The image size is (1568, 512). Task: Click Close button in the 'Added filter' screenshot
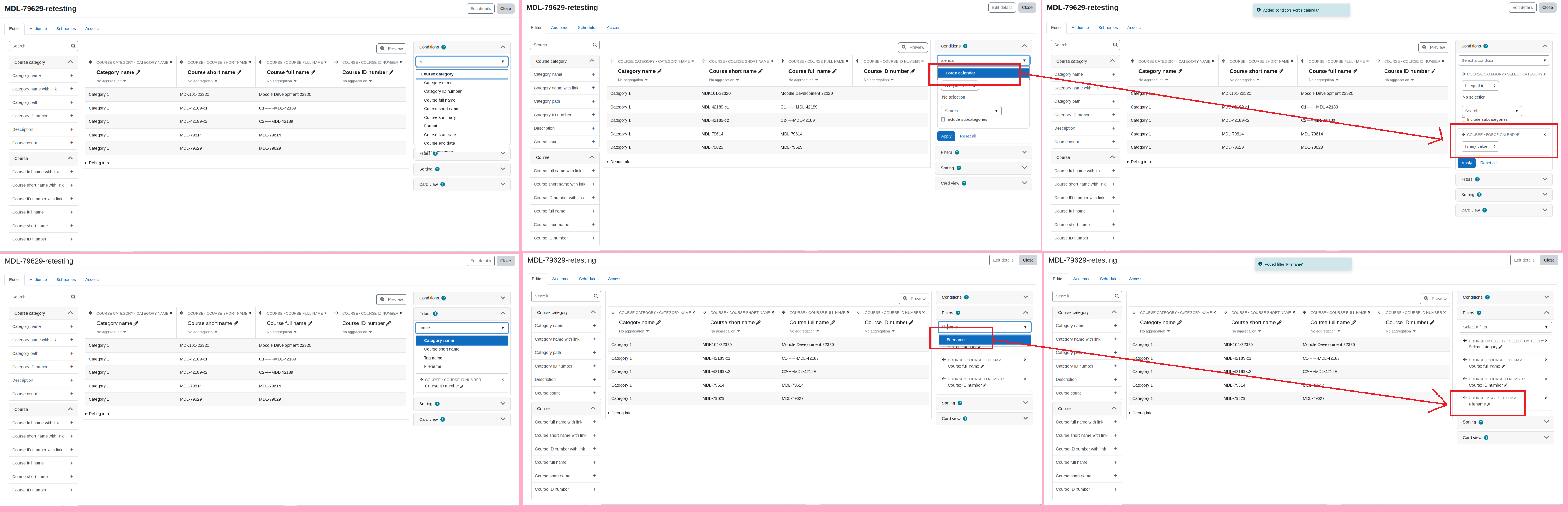pyautogui.click(x=1549, y=260)
